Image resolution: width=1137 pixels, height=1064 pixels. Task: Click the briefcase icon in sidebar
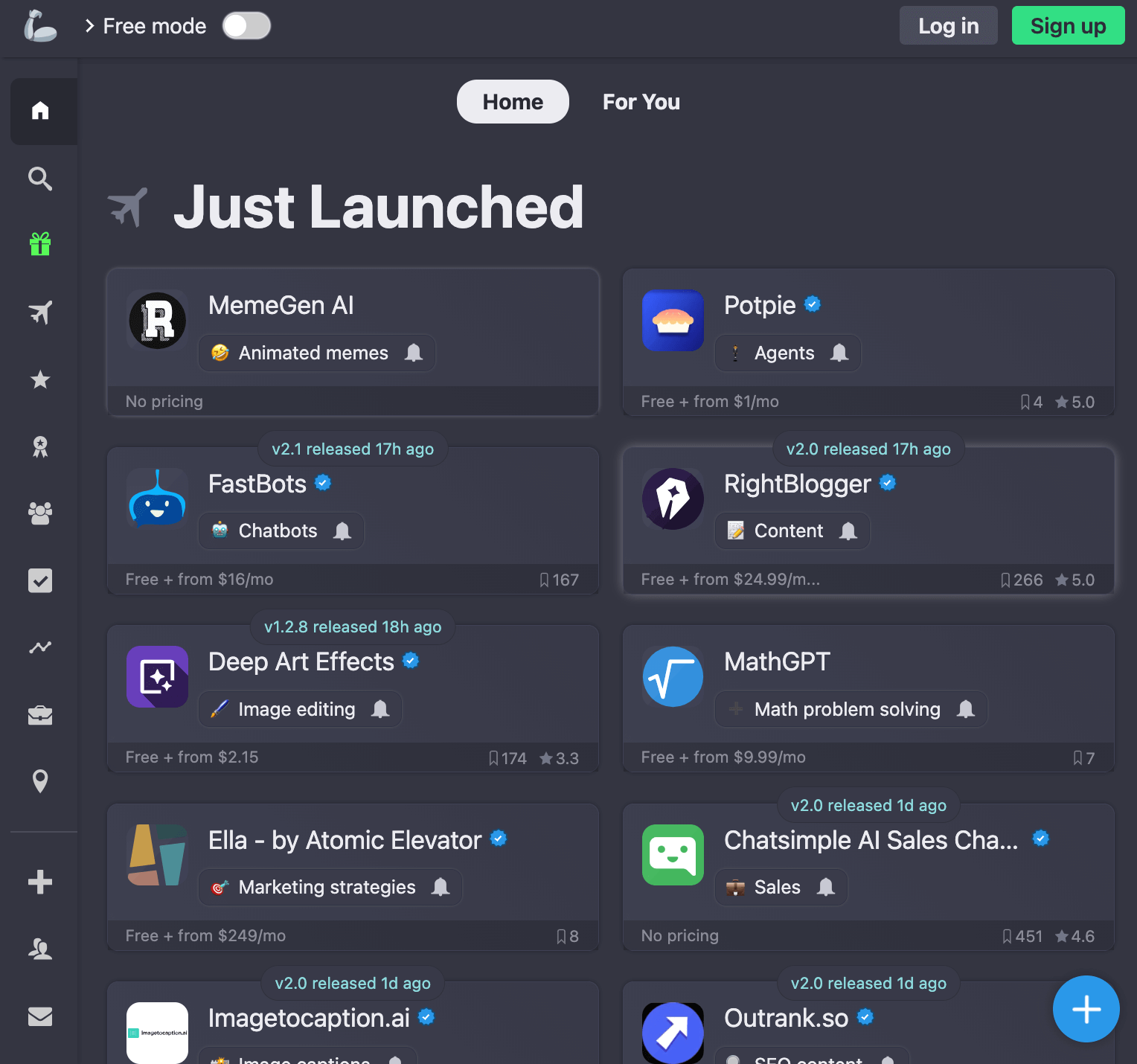tap(40, 715)
